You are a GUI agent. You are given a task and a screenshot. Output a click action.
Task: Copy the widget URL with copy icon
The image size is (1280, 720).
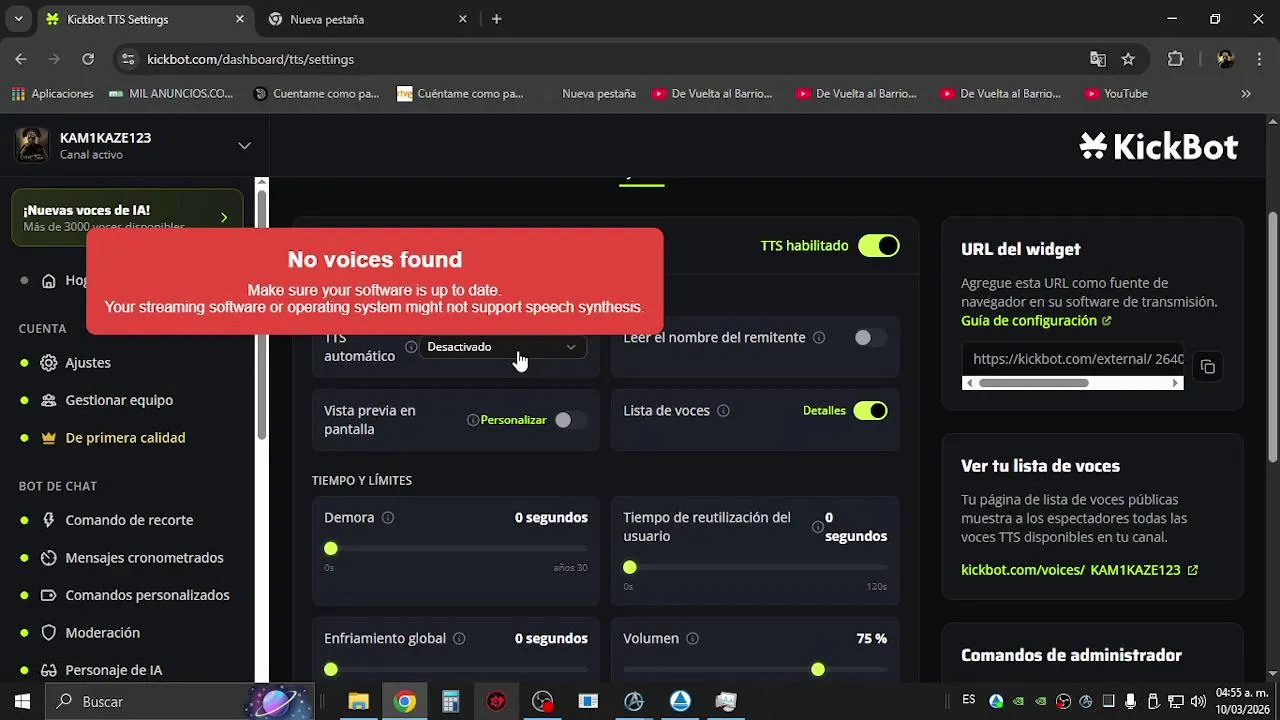(x=1208, y=367)
